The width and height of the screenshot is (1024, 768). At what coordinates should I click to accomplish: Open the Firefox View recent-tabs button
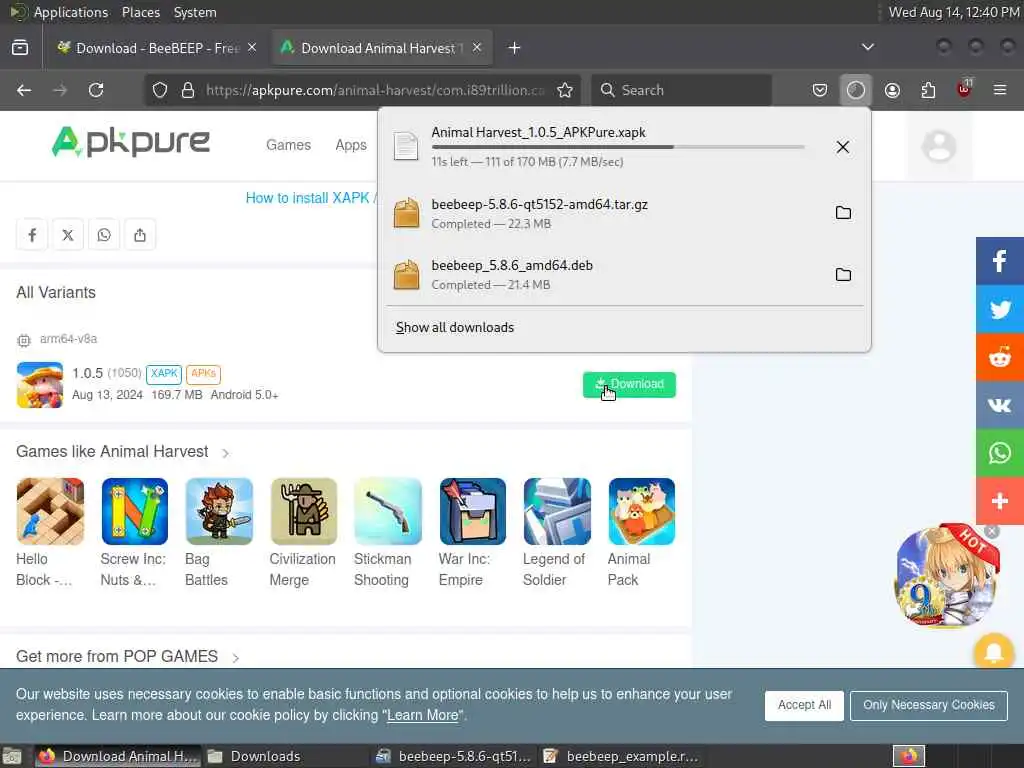click(x=20, y=48)
